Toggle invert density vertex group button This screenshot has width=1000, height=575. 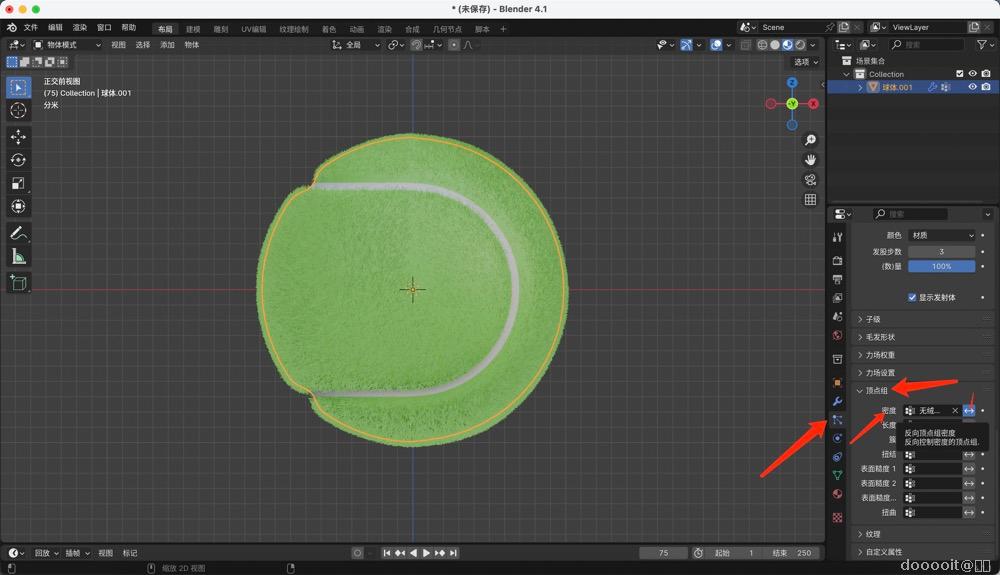tap(969, 410)
